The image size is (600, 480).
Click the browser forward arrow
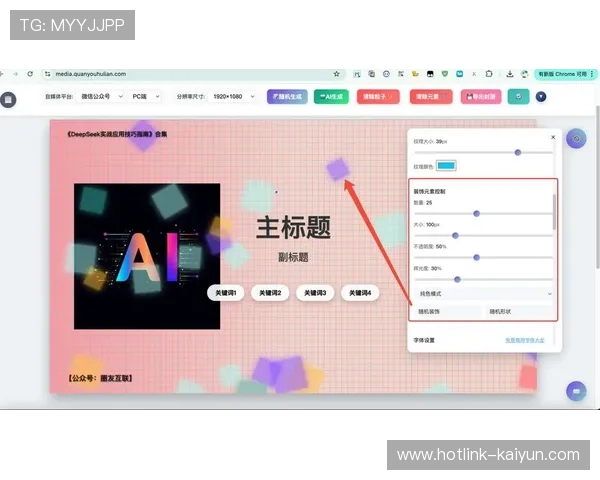coord(15,74)
